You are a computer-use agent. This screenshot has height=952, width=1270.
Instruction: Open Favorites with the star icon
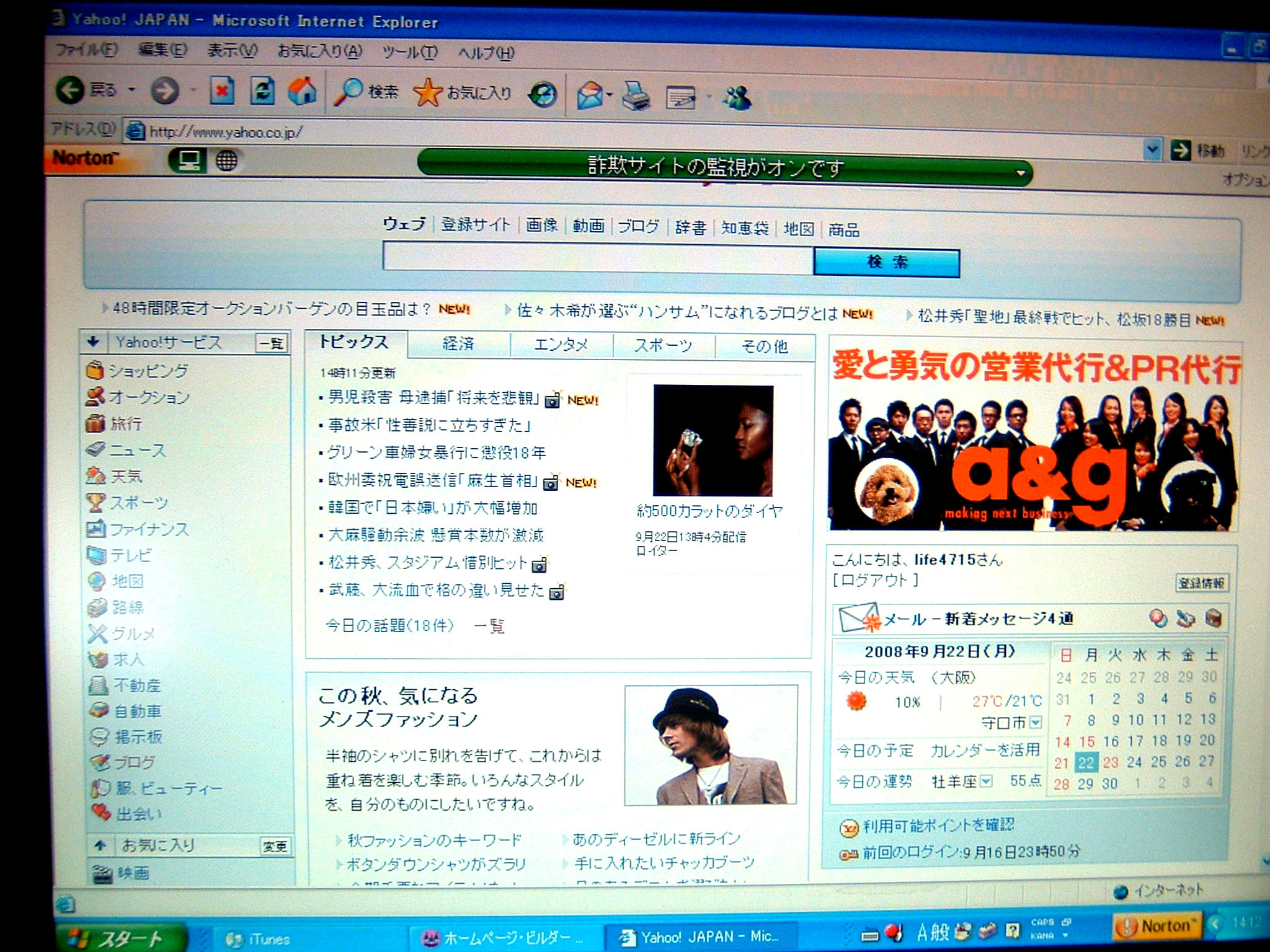pos(427,93)
